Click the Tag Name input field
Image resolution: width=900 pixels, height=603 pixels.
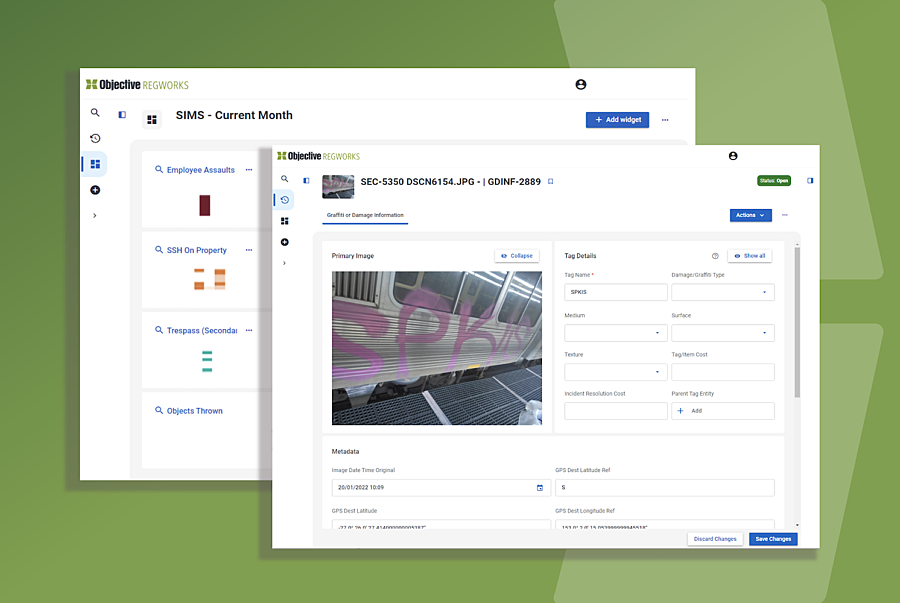coord(615,292)
